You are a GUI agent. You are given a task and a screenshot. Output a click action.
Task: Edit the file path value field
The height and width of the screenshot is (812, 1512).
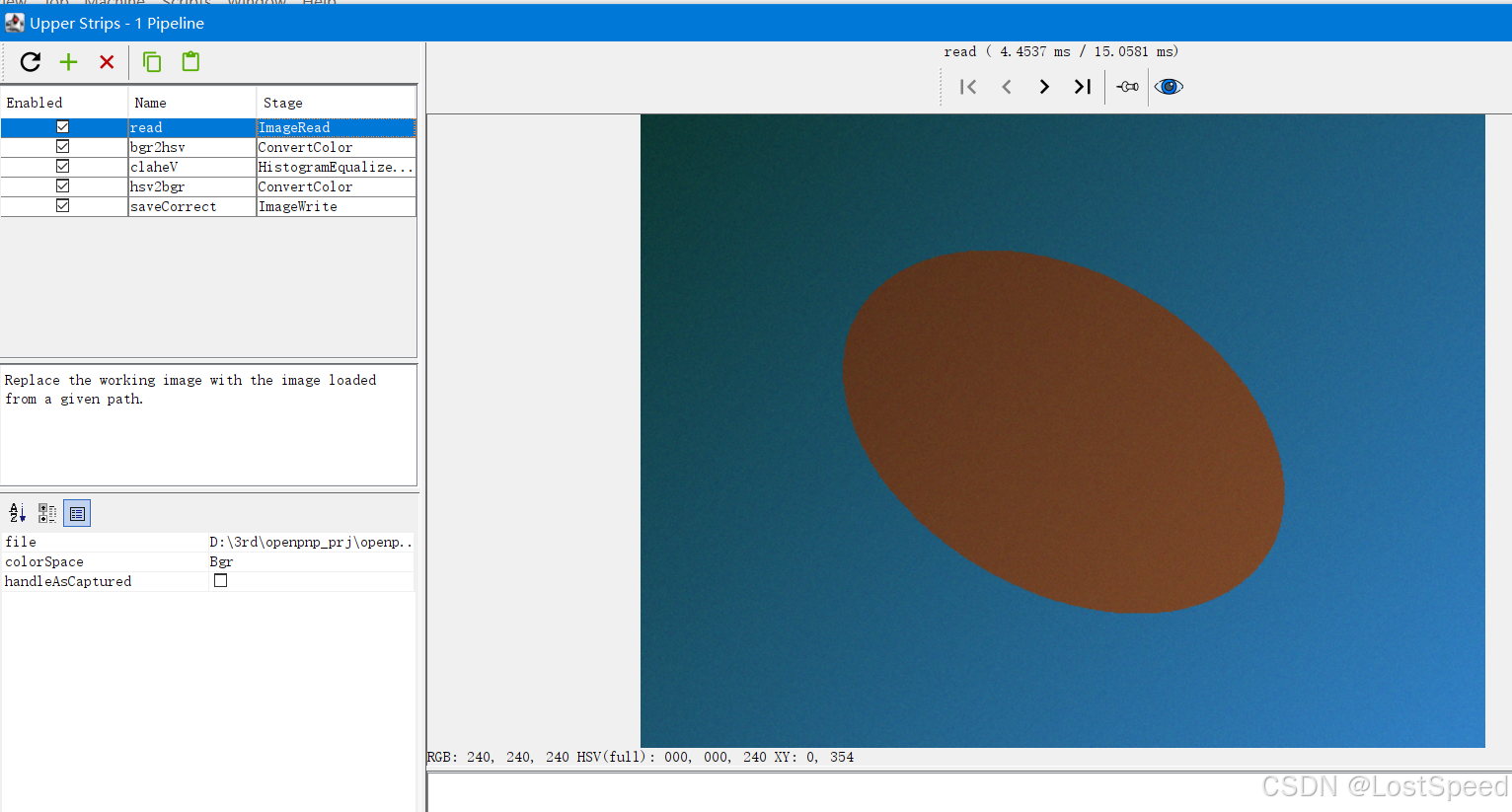pos(311,542)
